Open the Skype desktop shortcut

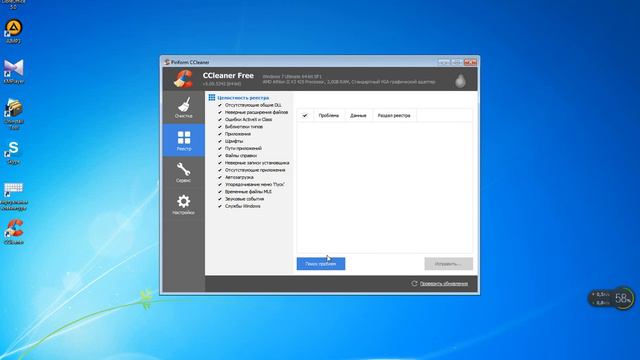click(x=13, y=152)
